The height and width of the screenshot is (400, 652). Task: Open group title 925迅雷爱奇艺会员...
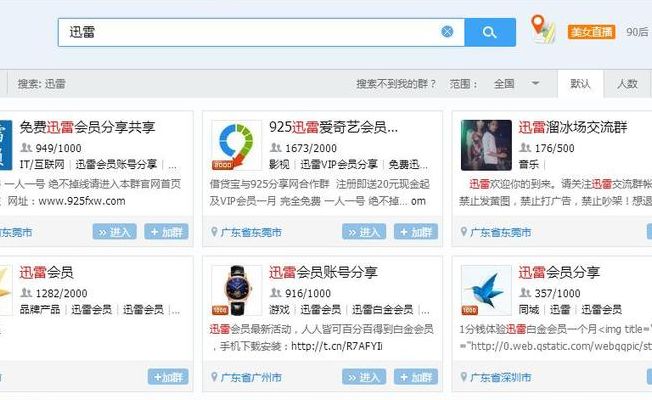coord(333,127)
